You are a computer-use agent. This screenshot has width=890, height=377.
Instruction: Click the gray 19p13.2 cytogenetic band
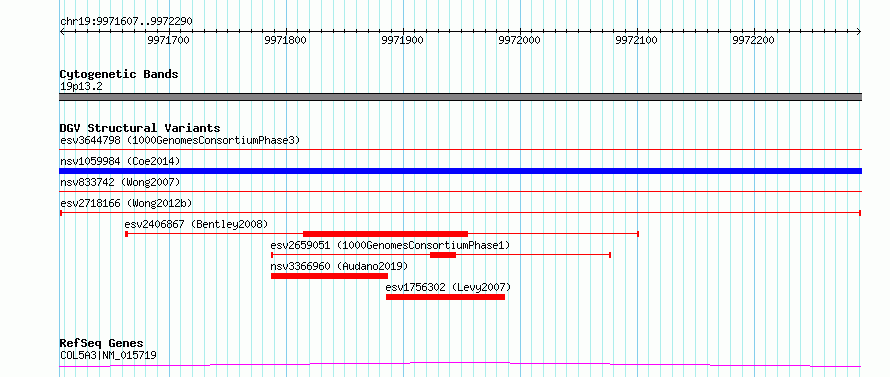tap(460, 97)
